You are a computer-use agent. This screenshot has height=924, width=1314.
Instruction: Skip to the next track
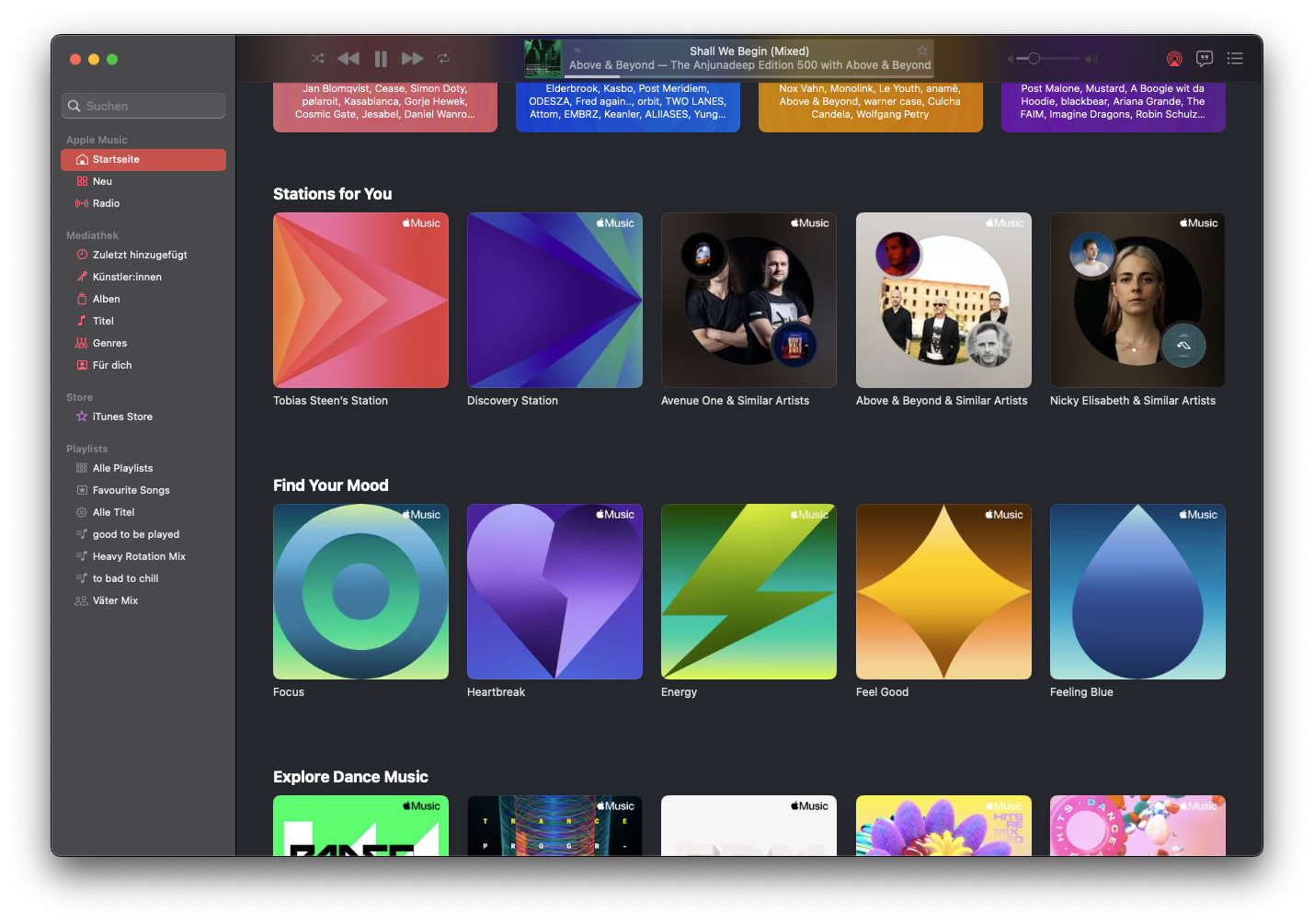click(412, 59)
